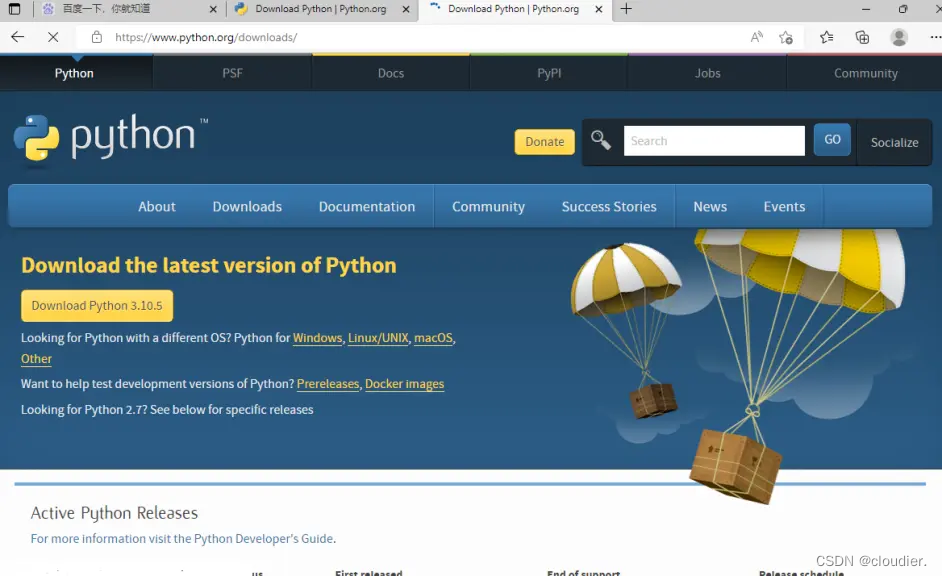Open the main-nav Community menu
This screenshot has width=942, height=576.
[488, 207]
